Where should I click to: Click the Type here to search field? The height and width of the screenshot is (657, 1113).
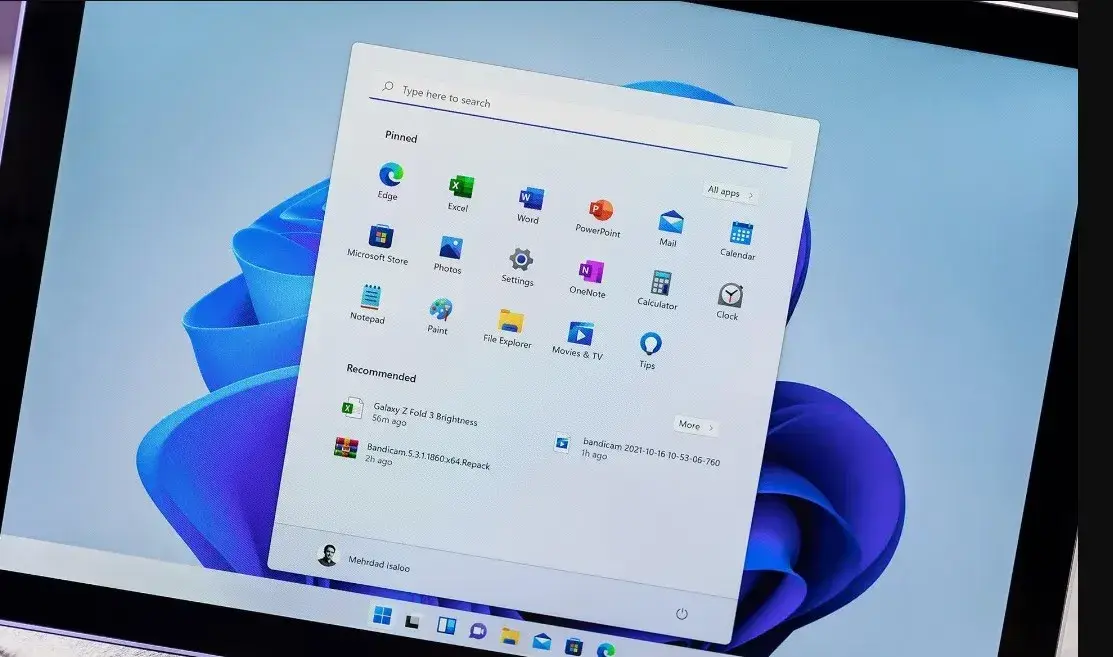[579, 122]
